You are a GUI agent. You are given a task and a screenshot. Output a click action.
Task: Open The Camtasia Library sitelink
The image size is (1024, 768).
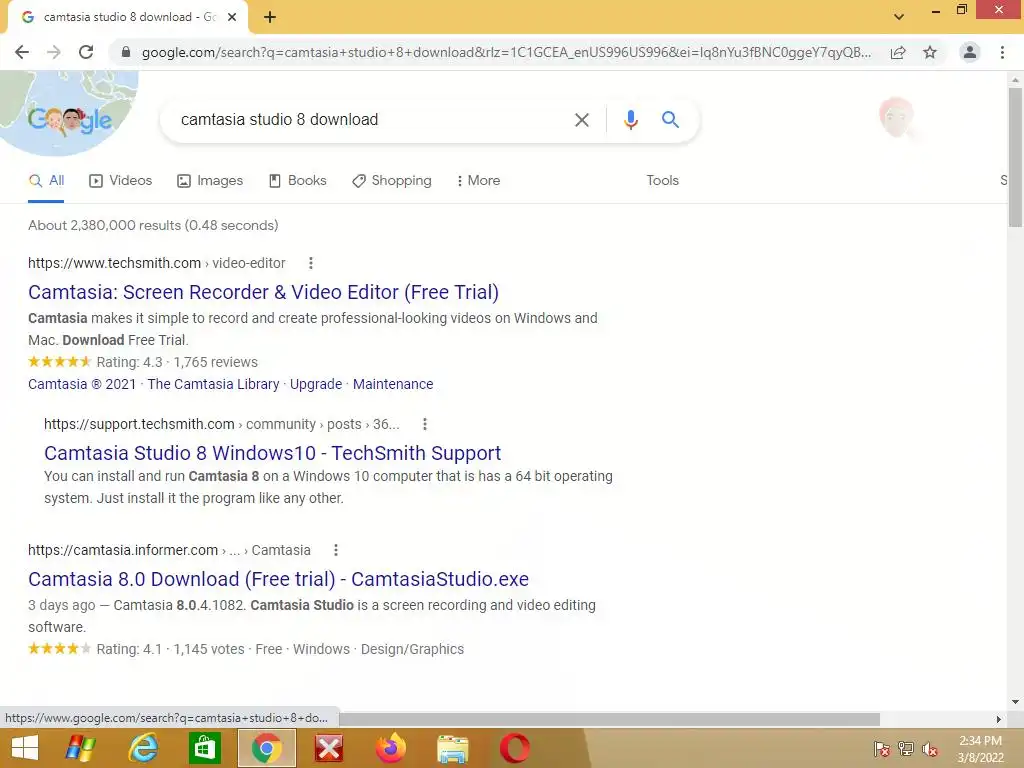pyautogui.click(x=214, y=384)
